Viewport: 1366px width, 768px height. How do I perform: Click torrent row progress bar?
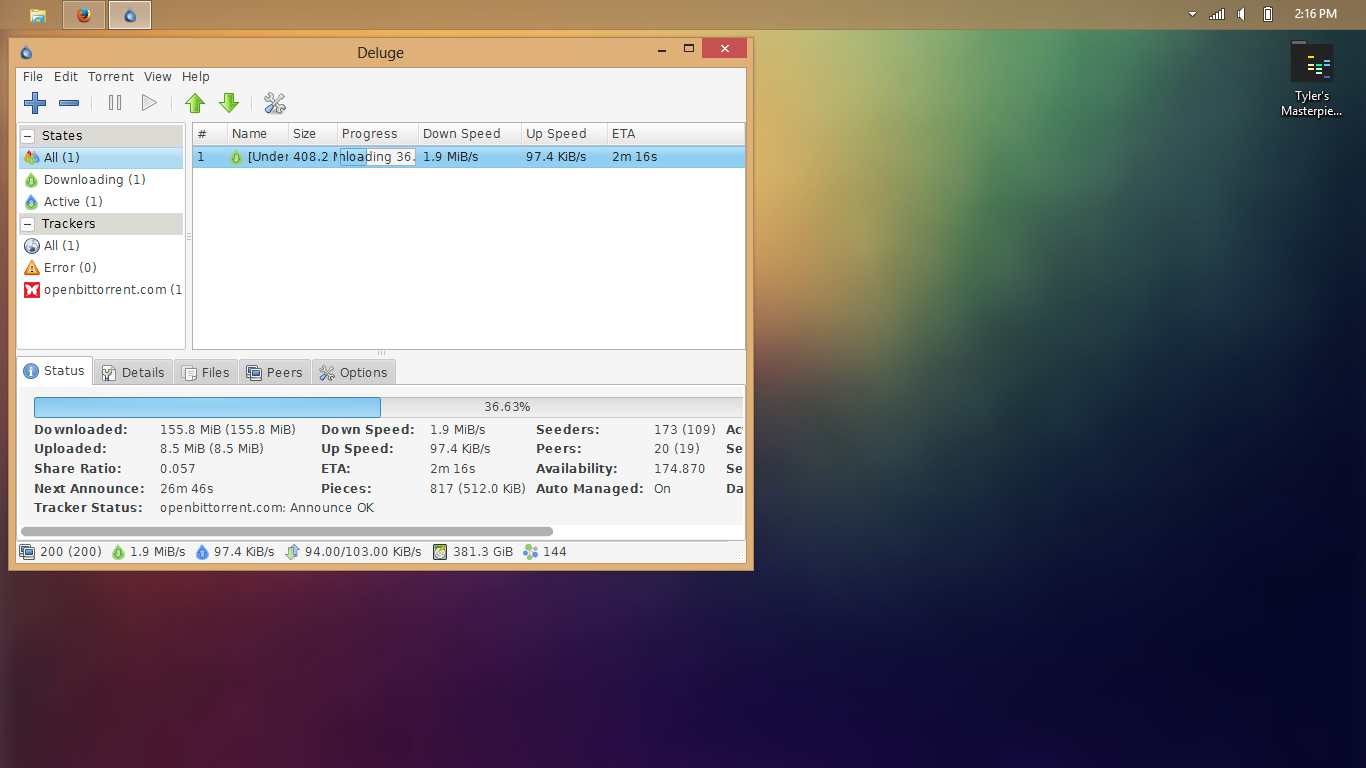tap(378, 157)
